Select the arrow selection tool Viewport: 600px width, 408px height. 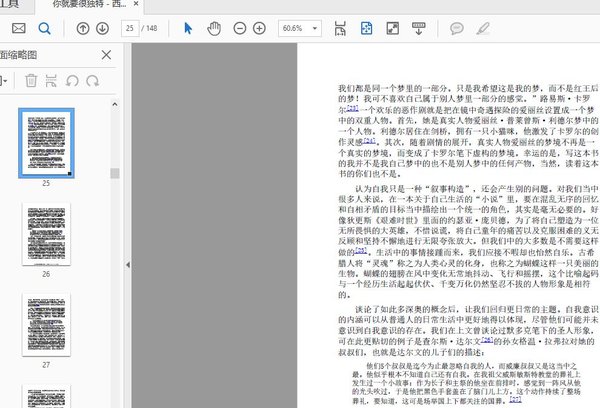[189, 29]
